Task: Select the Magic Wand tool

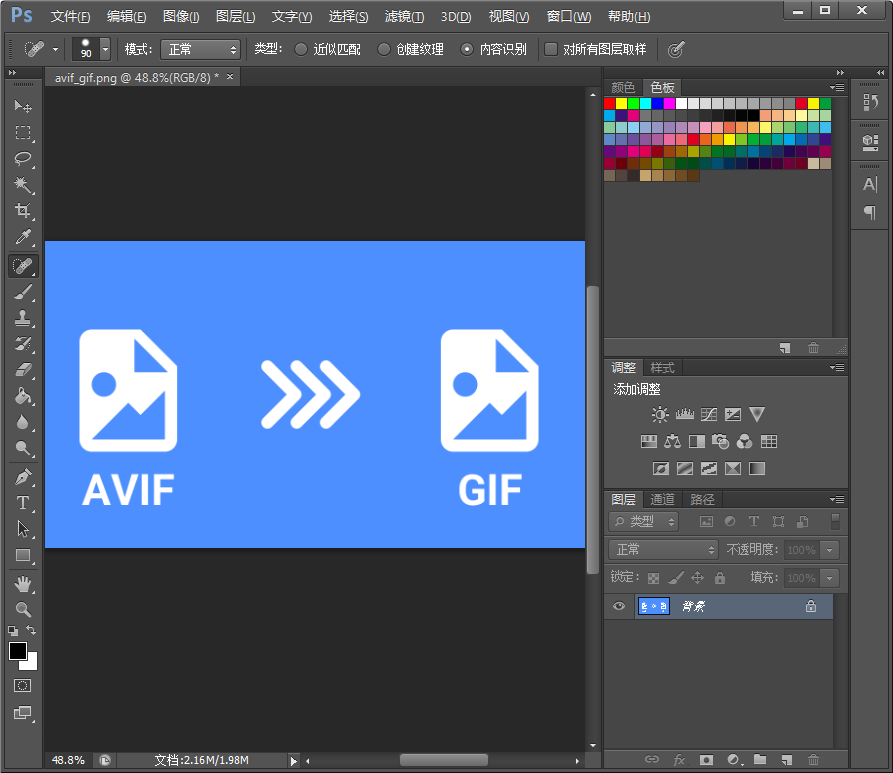Action: [x=23, y=185]
